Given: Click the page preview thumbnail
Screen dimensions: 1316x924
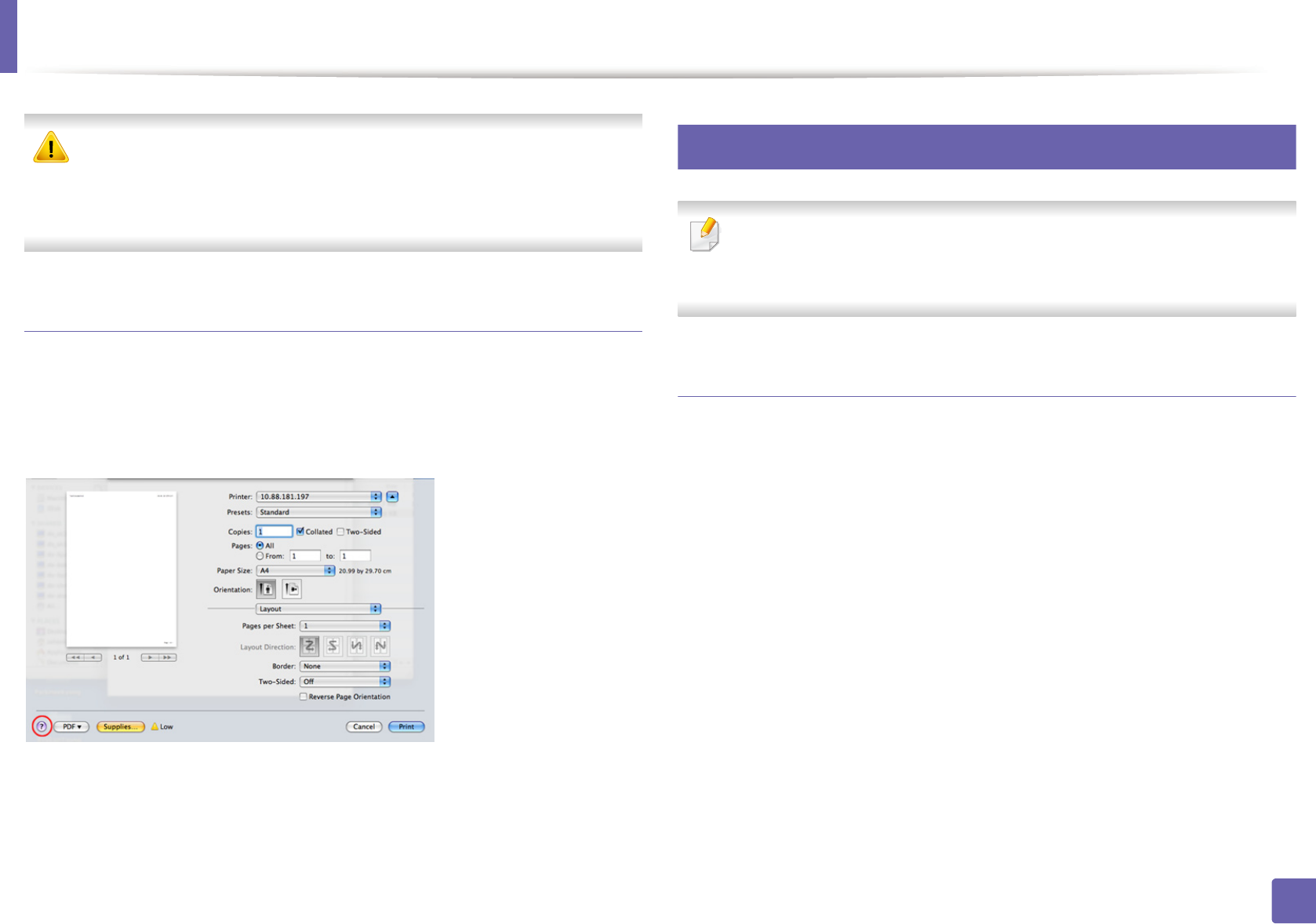Looking at the screenshot, I should pyautogui.click(x=122, y=569).
